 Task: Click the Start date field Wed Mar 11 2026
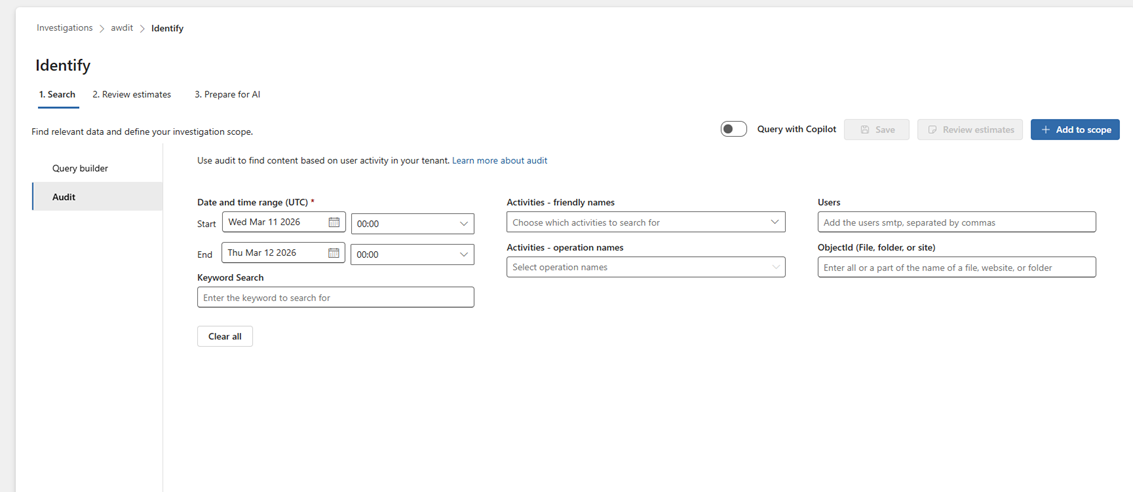(284, 223)
